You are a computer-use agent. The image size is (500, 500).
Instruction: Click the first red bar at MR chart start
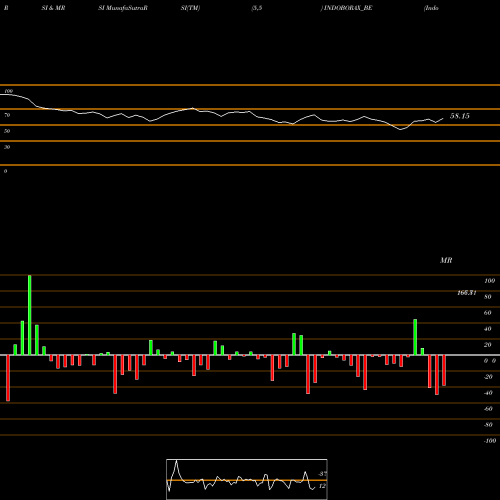tap(8, 378)
